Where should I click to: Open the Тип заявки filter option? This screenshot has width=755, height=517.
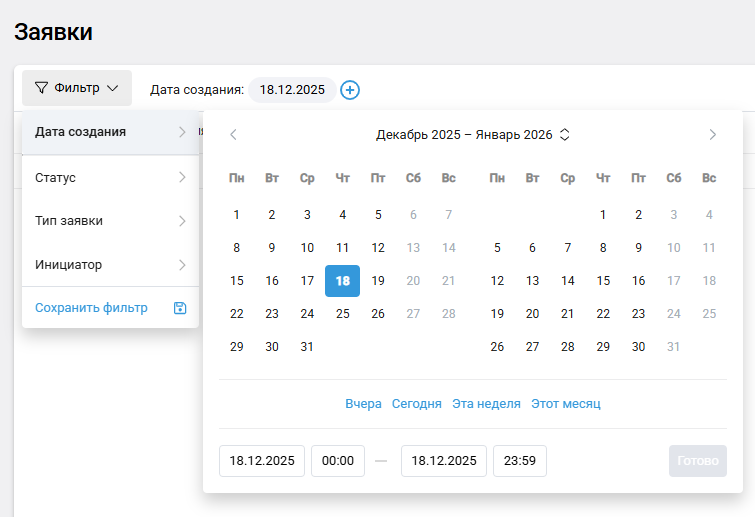[110, 221]
